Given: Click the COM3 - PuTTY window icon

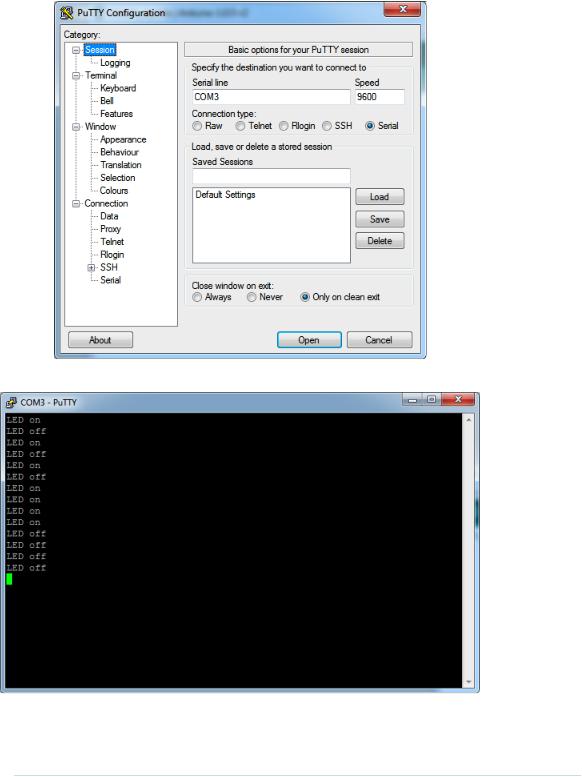Looking at the screenshot, I should point(11,402).
